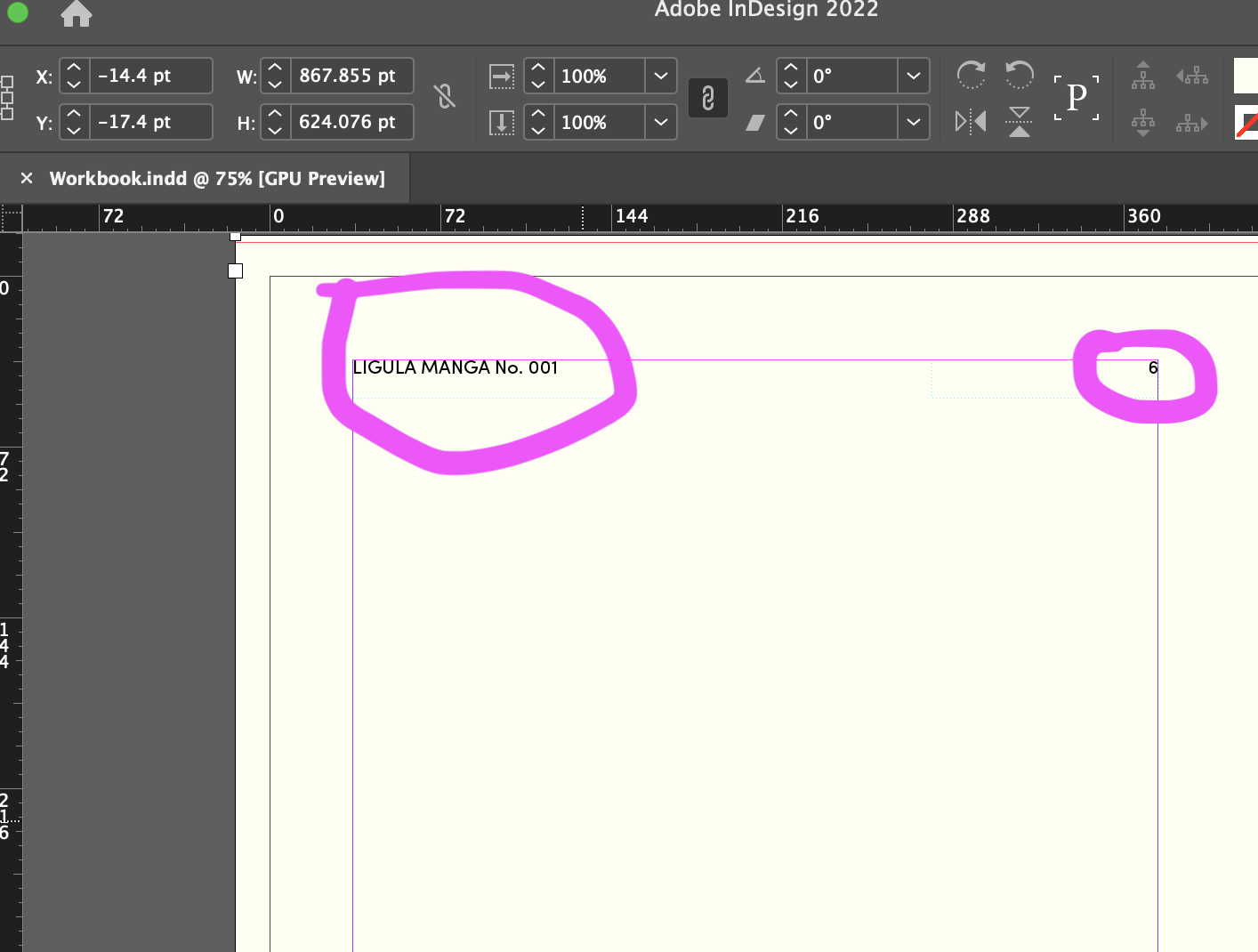Open the horizontal scale percentage dropdown
Screen dimensions: 1258x952
coord(661,77)
